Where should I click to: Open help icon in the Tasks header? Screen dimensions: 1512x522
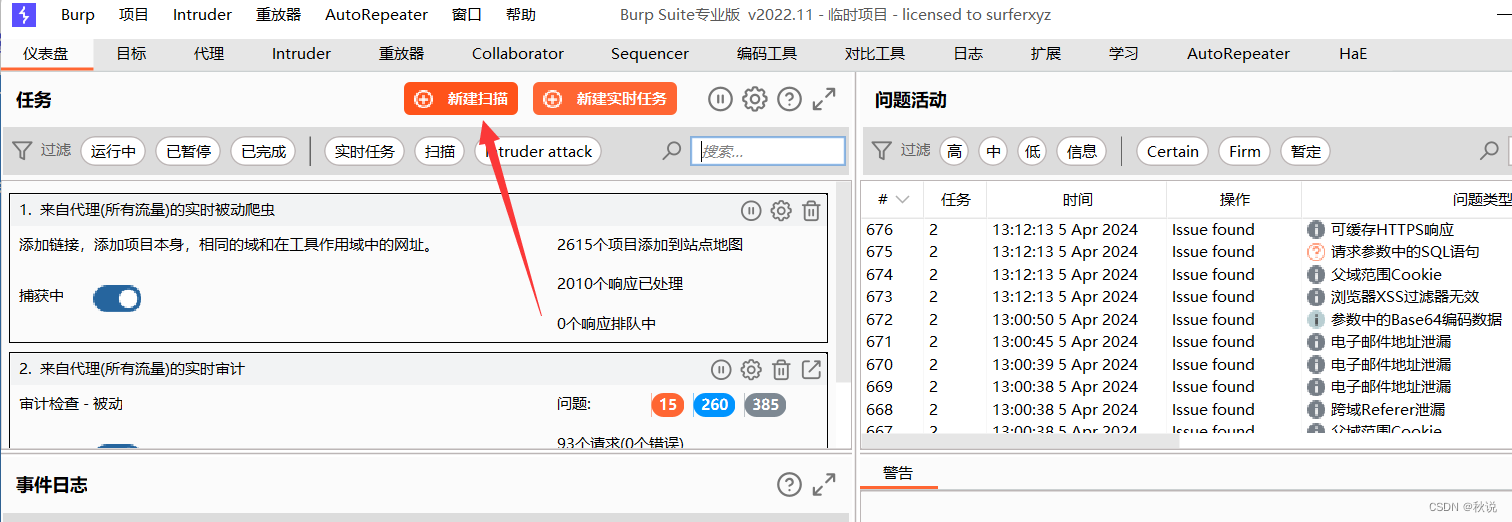789,99
